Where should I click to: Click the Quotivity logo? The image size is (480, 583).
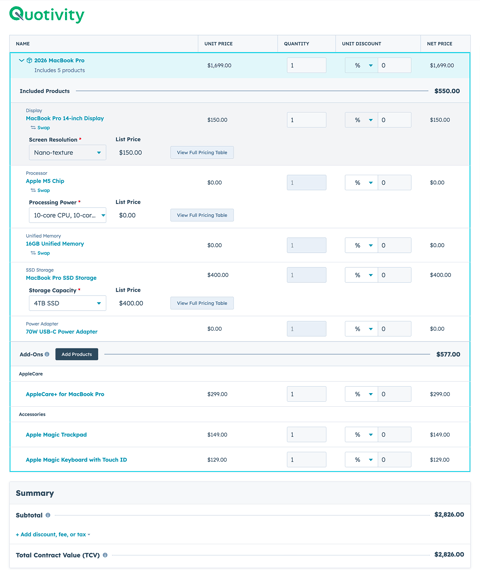[x=47, y=15]
